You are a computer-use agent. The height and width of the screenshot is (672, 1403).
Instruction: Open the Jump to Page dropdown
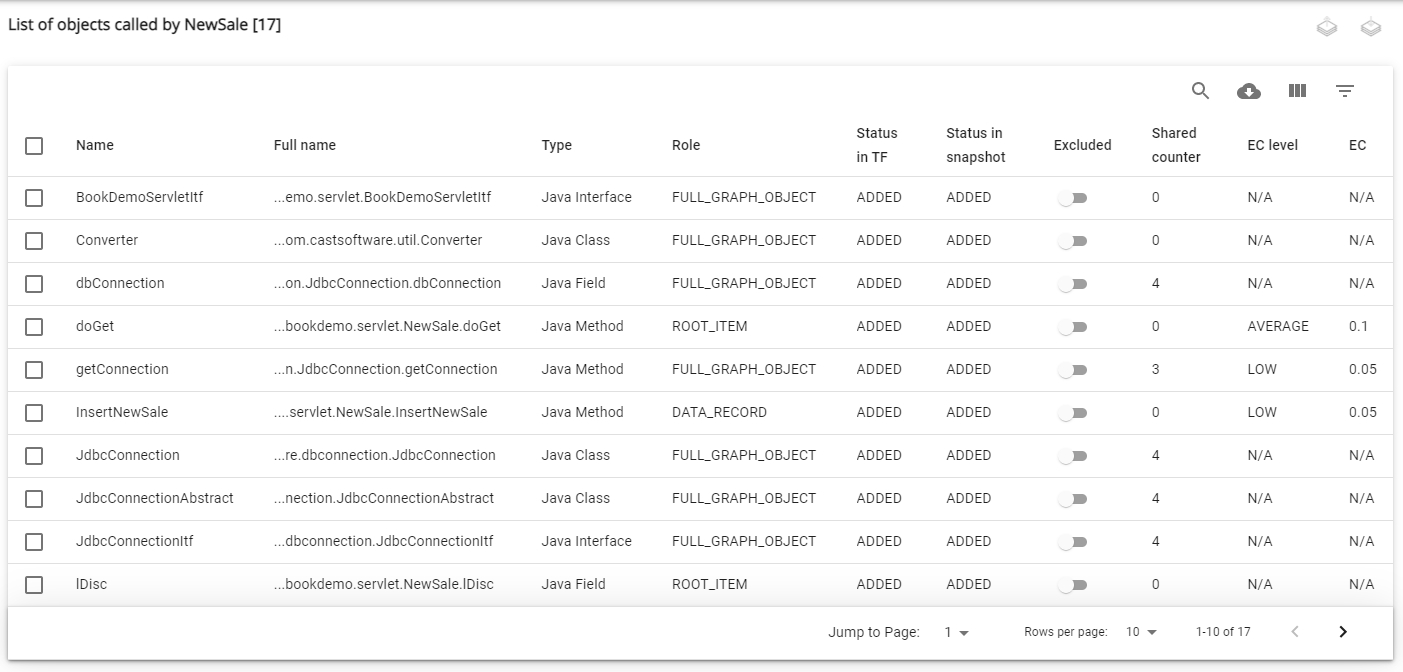click(x=957, y=632)
